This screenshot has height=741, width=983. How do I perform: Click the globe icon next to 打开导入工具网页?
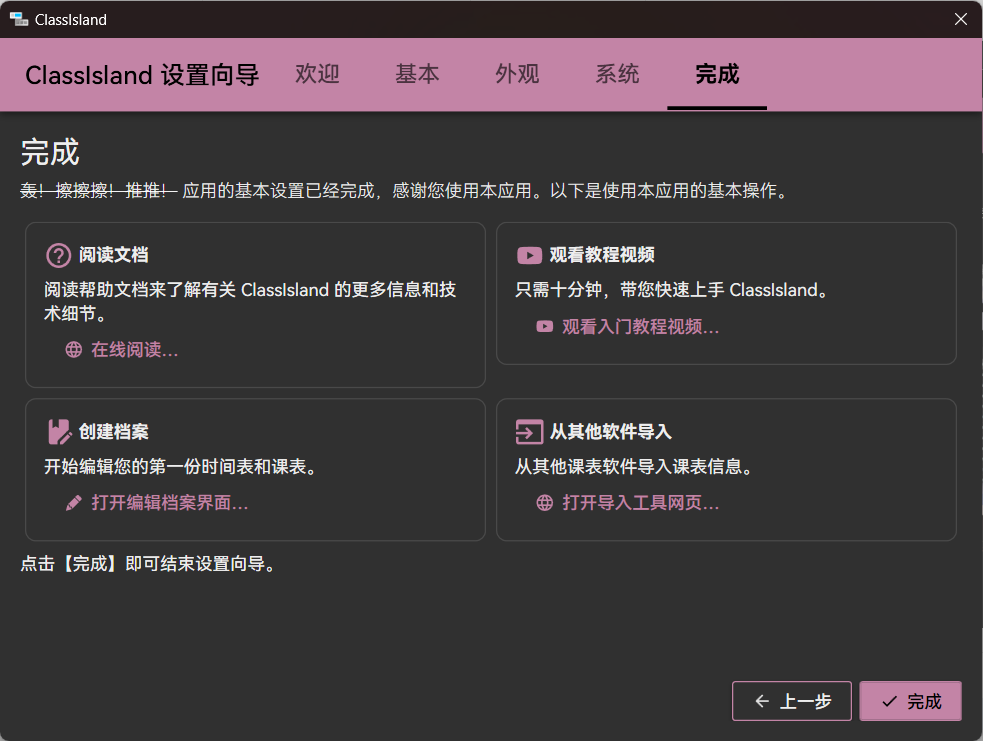pos(545,503)
